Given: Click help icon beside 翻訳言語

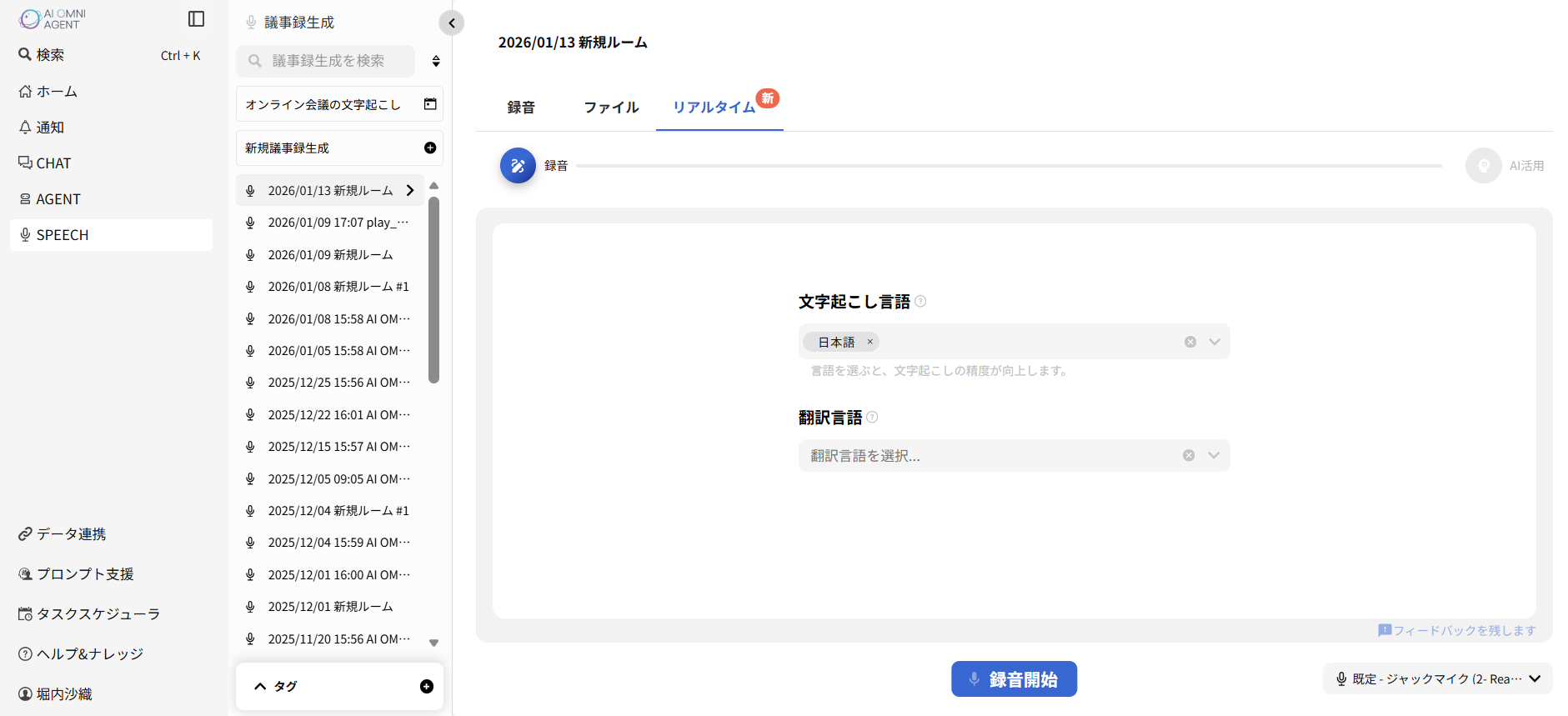Looking at the screenshot, I should pyautogui.click(x=872, y=417).
